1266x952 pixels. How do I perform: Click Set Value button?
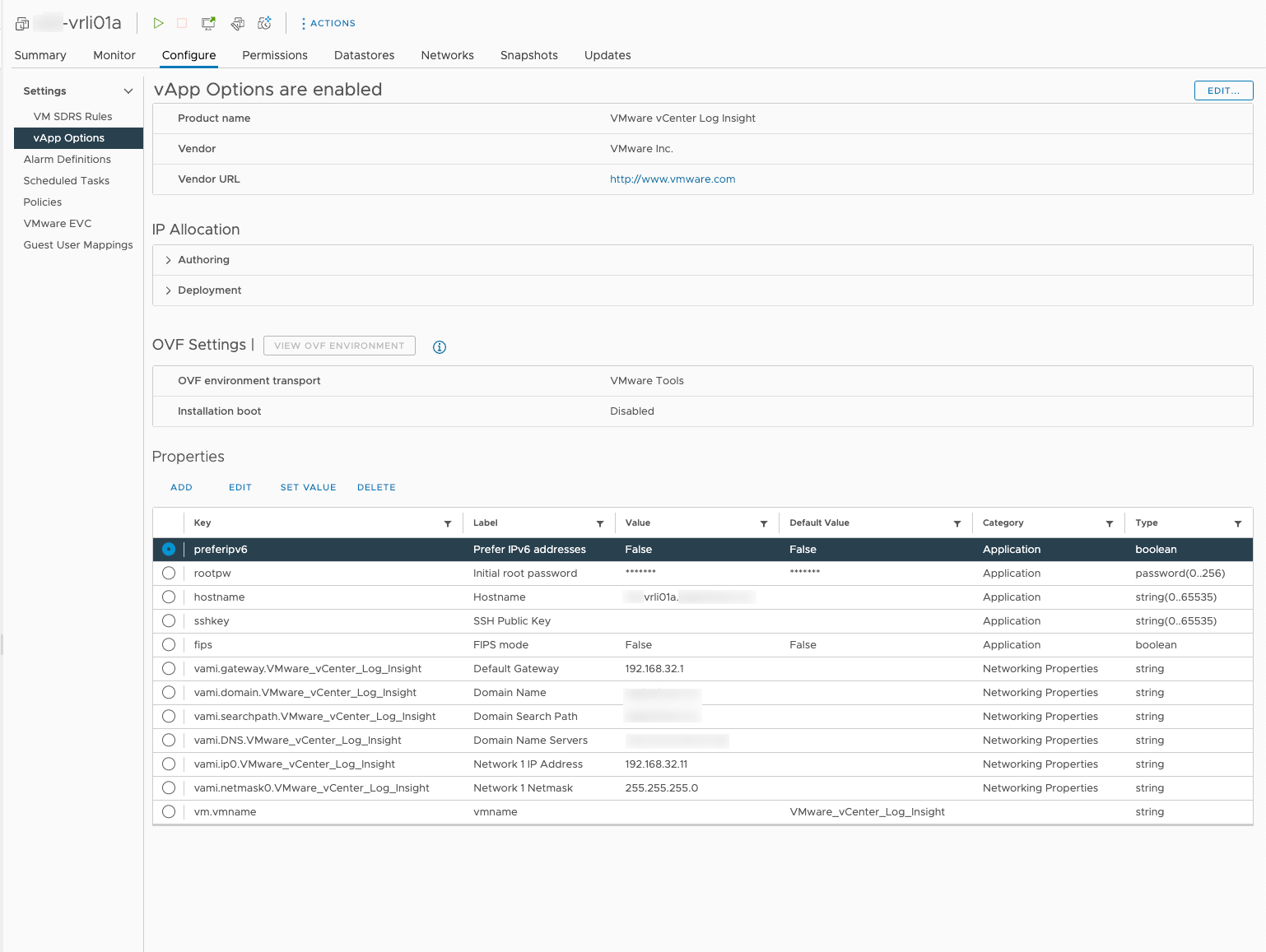coord(309,487)
